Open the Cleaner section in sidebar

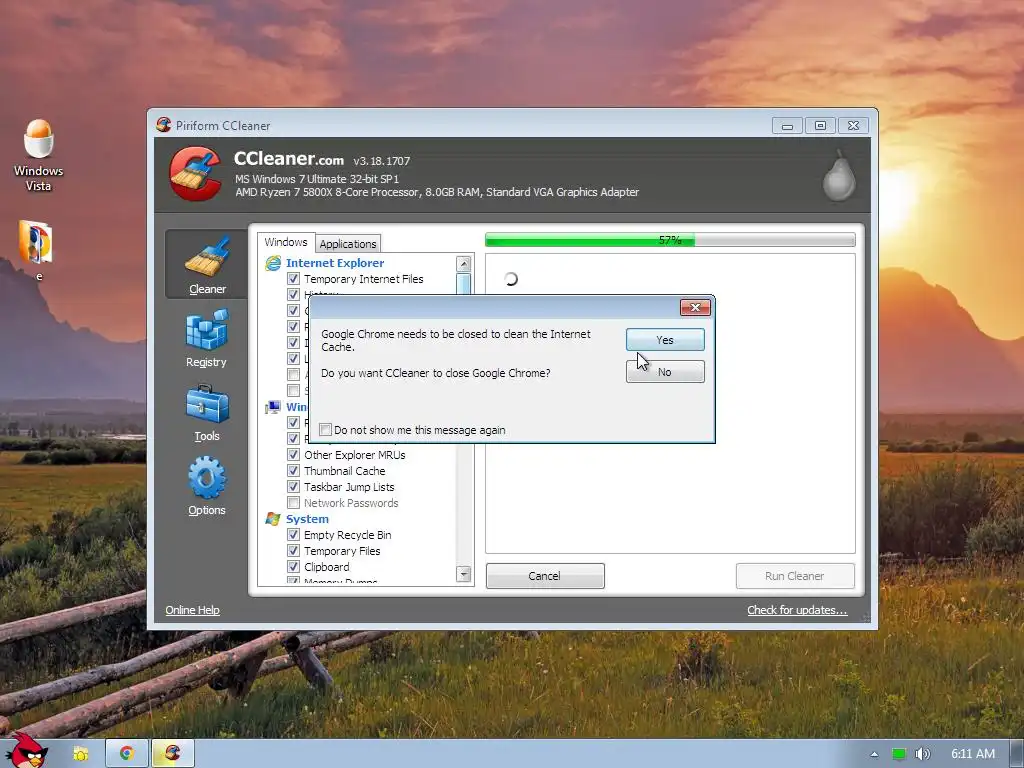[207, 264]
